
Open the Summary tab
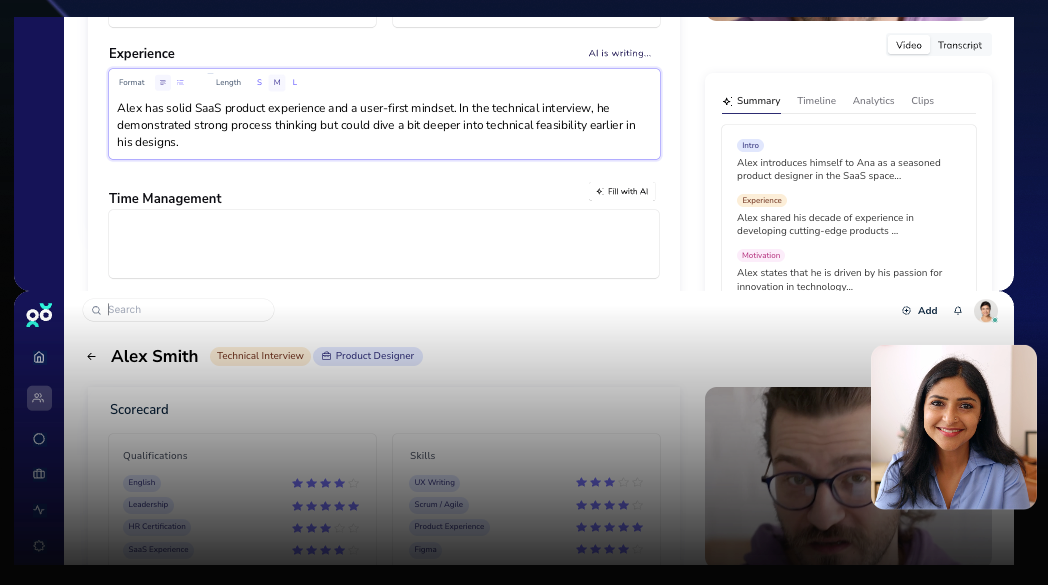pyautogui.click(x=751, y=101)
